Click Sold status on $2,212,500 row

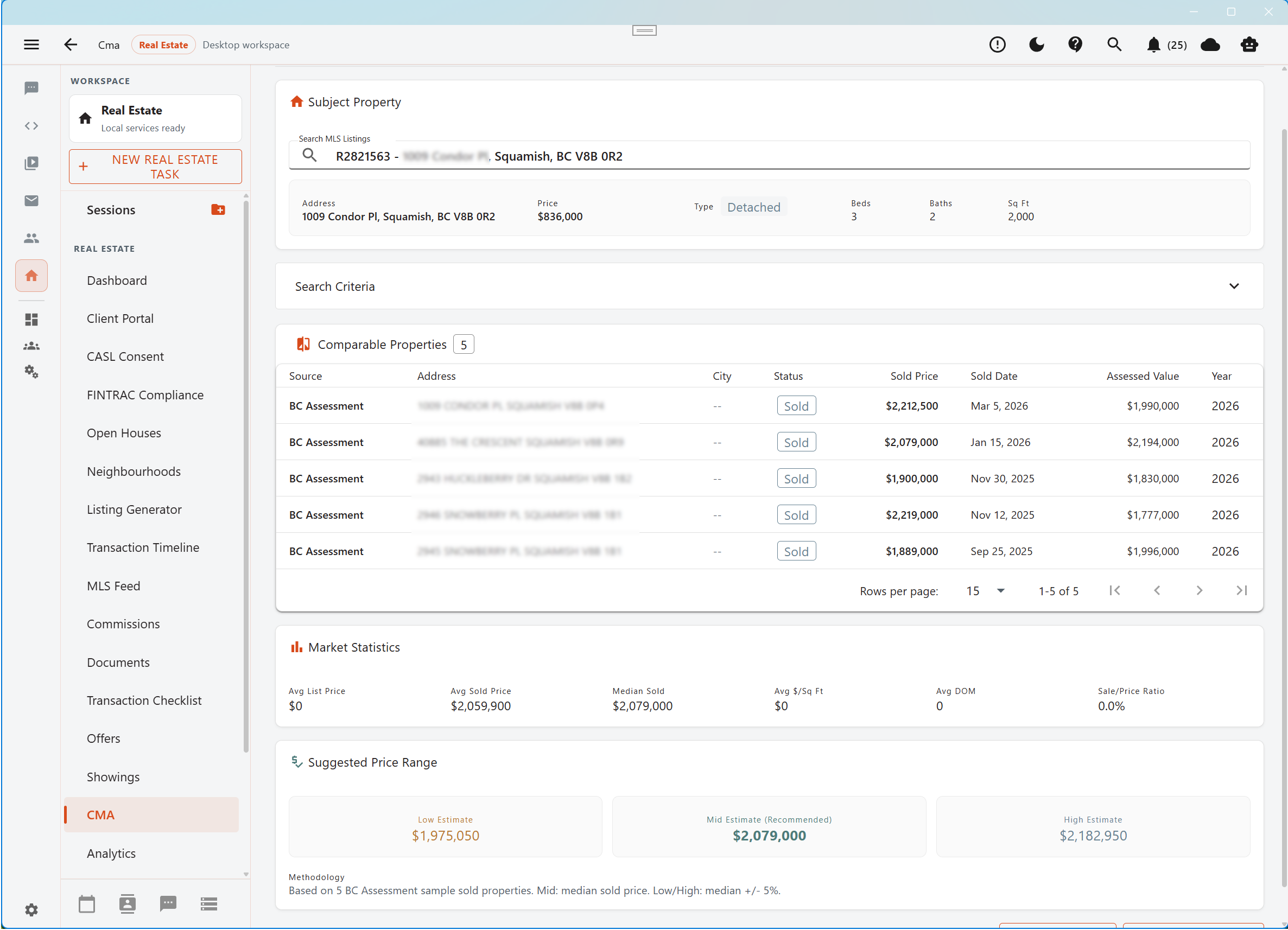point(796,406)
